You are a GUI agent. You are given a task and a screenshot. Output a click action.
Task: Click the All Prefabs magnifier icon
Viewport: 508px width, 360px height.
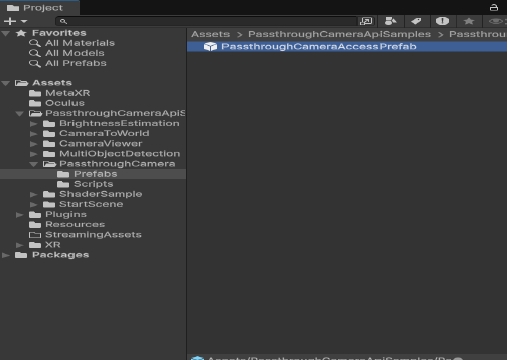pyautogui.click(x=35, y=63)
